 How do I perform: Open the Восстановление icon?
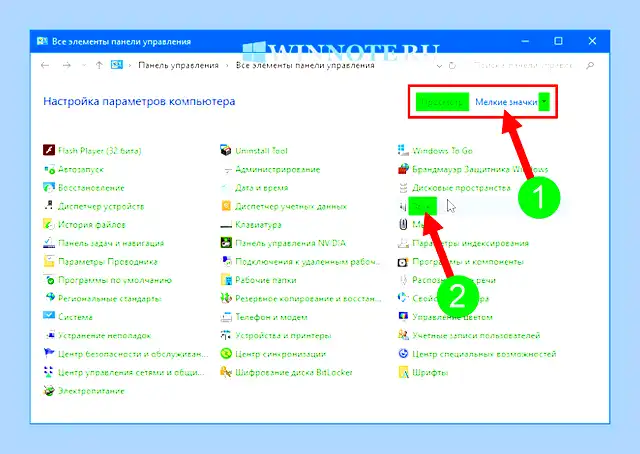[49, 187]
